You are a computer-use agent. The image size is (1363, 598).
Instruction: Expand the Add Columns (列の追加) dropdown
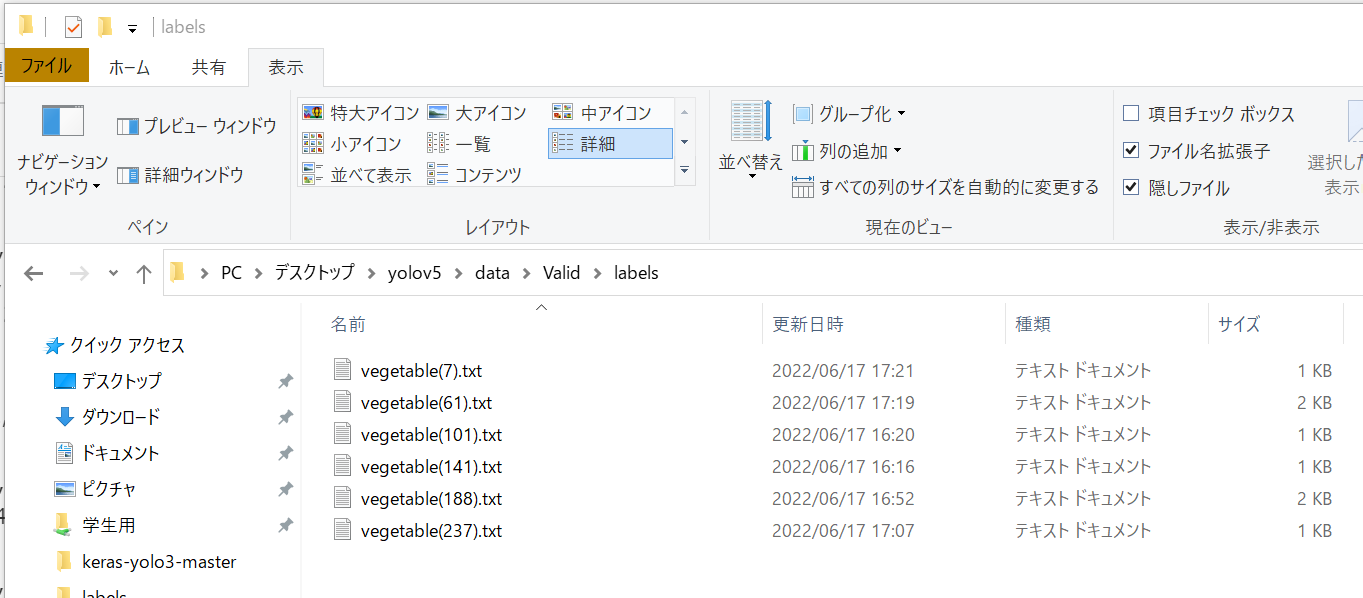pyautogui.click(x=847, y=151)
